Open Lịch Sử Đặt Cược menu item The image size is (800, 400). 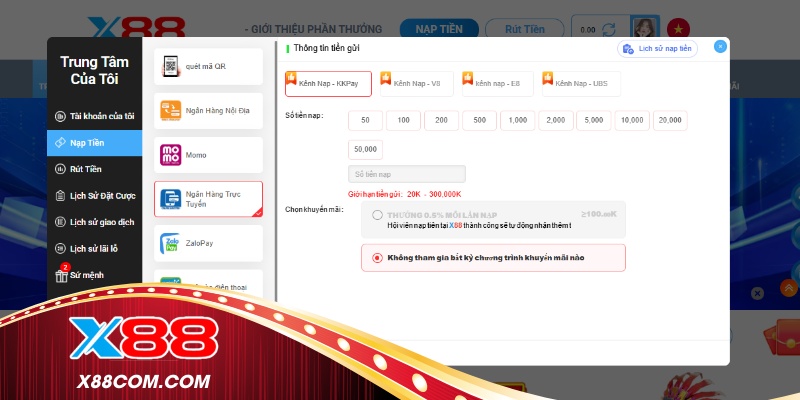(x=94, y=195)
